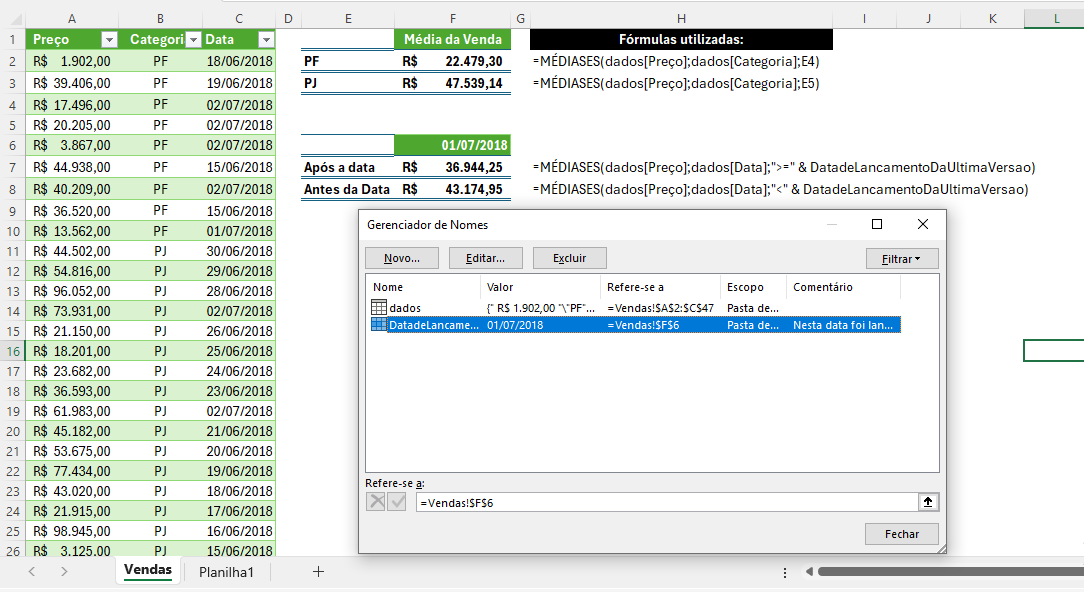Select row 6 header
Viewport: 1084px width, 592px height.
pos(13,145)
